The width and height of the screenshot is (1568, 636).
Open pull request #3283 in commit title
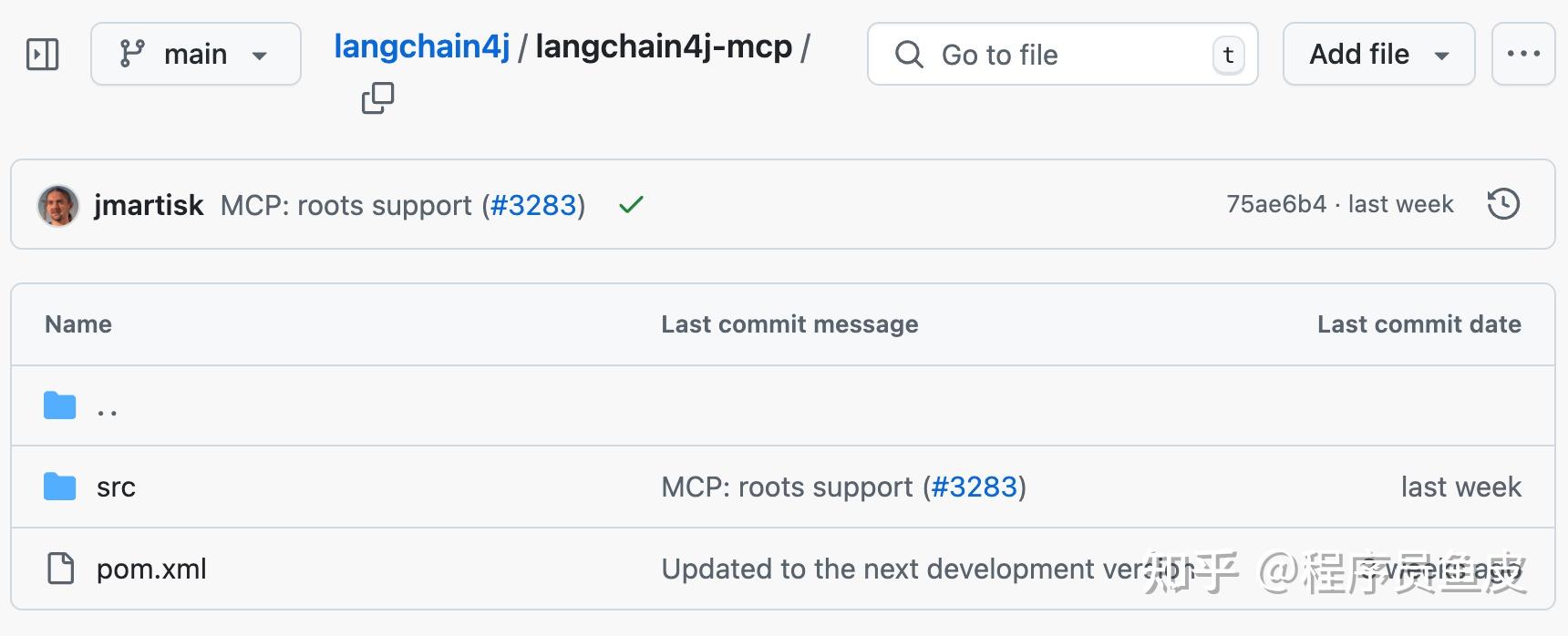coord(534,205)
